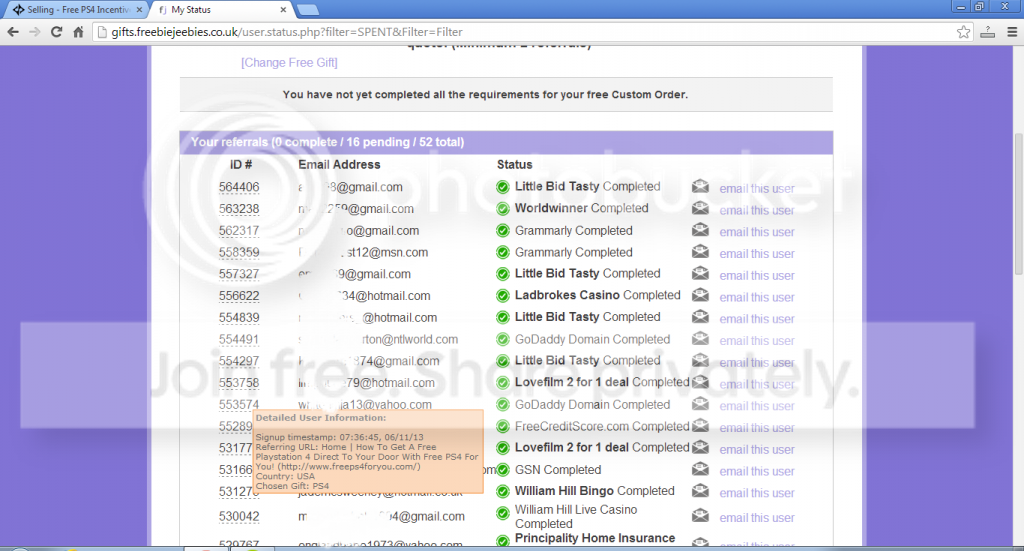The height and width of the screenshot is (551, 1024).
Task: Click the envelope icon for referral 564406
Action: (x=700, y=187)
